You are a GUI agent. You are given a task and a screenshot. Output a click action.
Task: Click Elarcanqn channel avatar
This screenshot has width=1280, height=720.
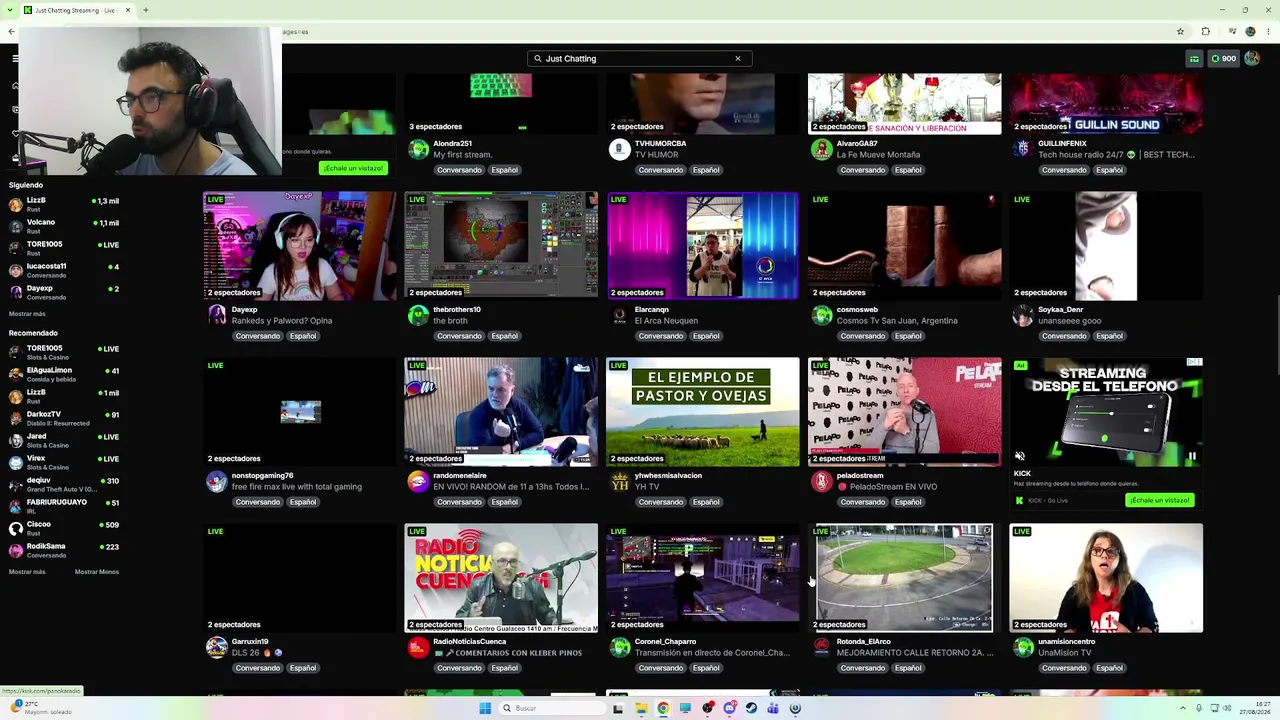click(620, 315)
